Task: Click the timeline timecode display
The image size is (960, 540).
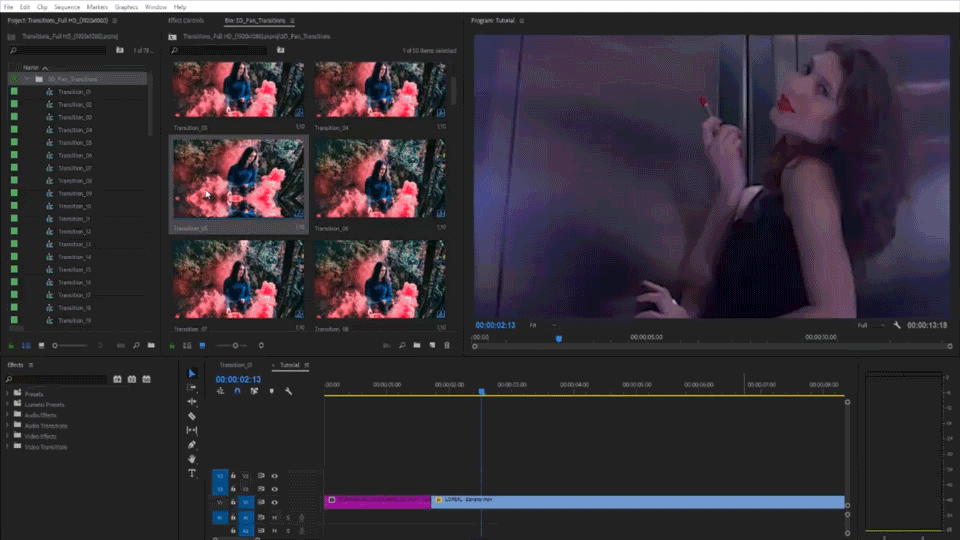Action: click(238, 380)
